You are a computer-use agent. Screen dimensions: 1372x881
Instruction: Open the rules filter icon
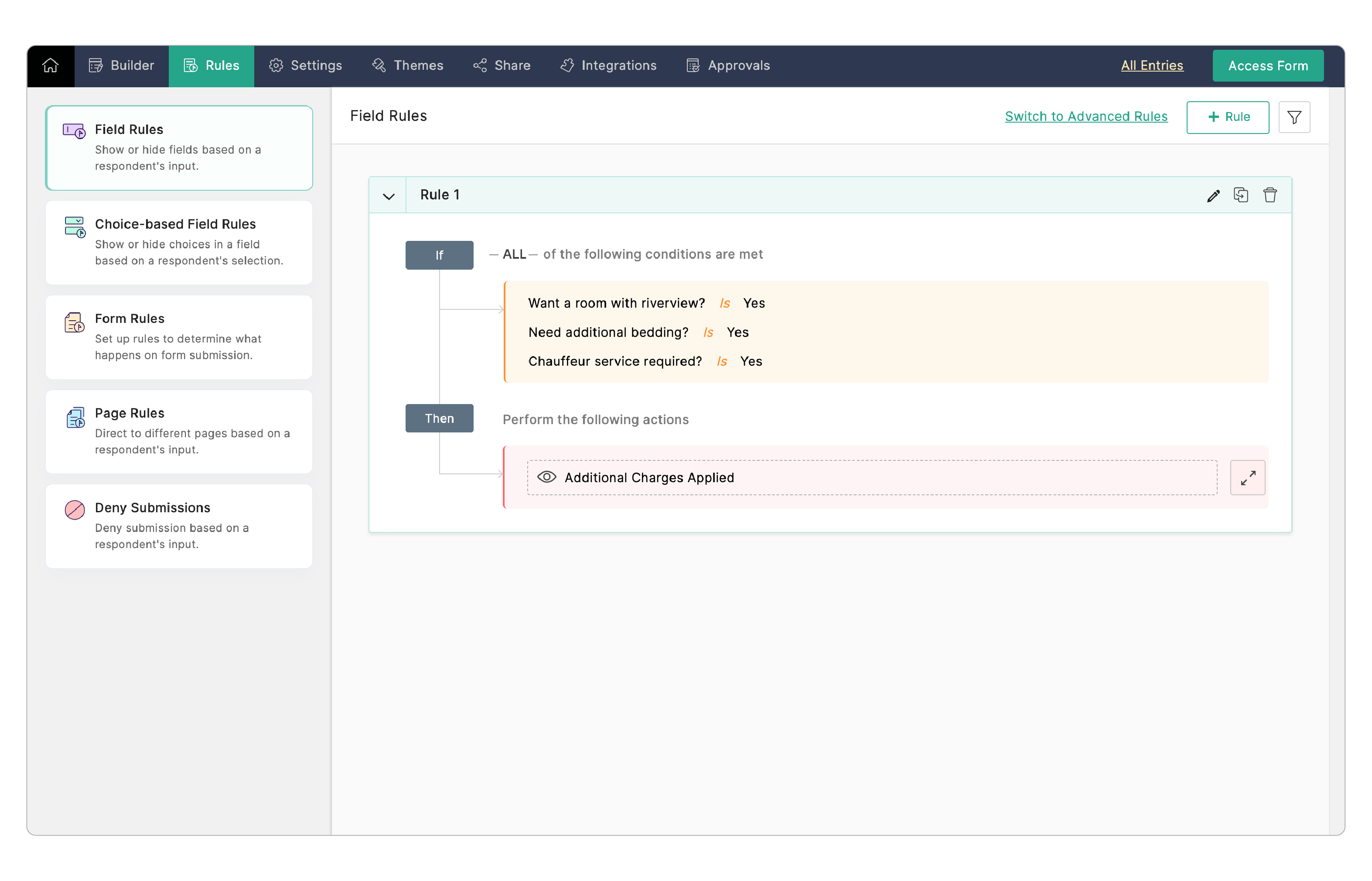tap(1294, 117)
